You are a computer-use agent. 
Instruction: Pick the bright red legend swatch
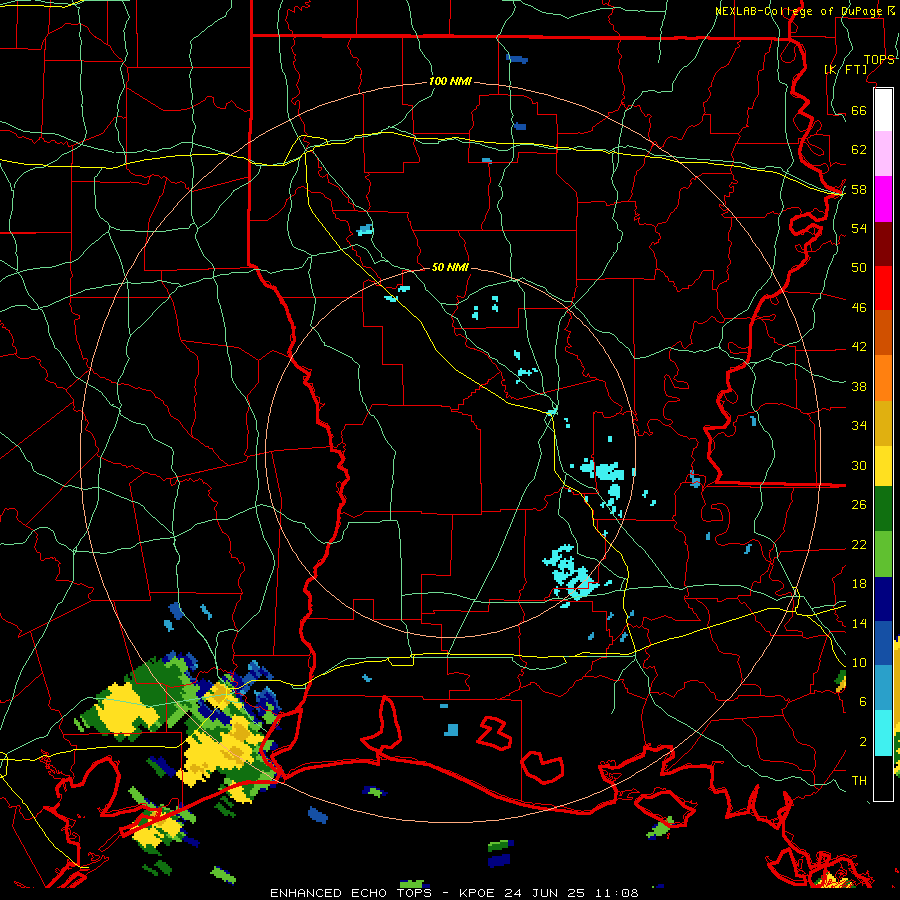[x=883, y=288]
